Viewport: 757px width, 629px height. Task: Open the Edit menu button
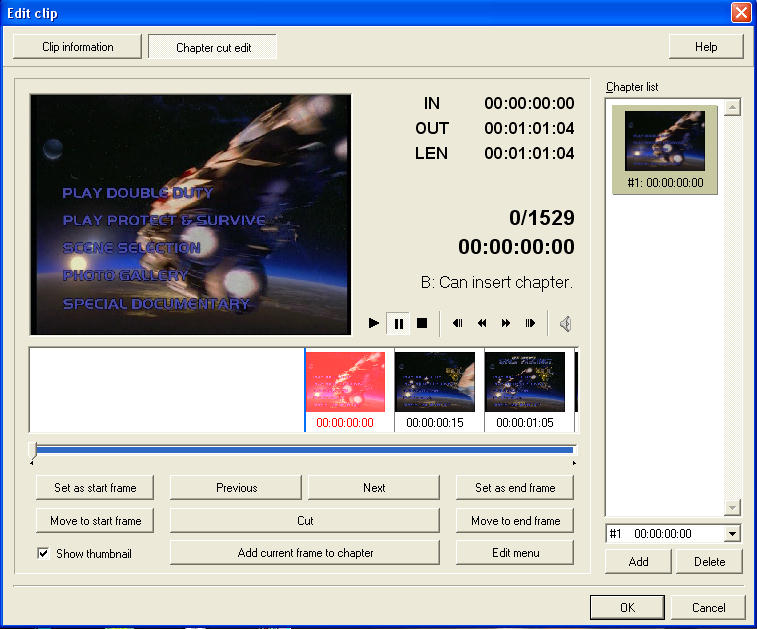point(515,553)
